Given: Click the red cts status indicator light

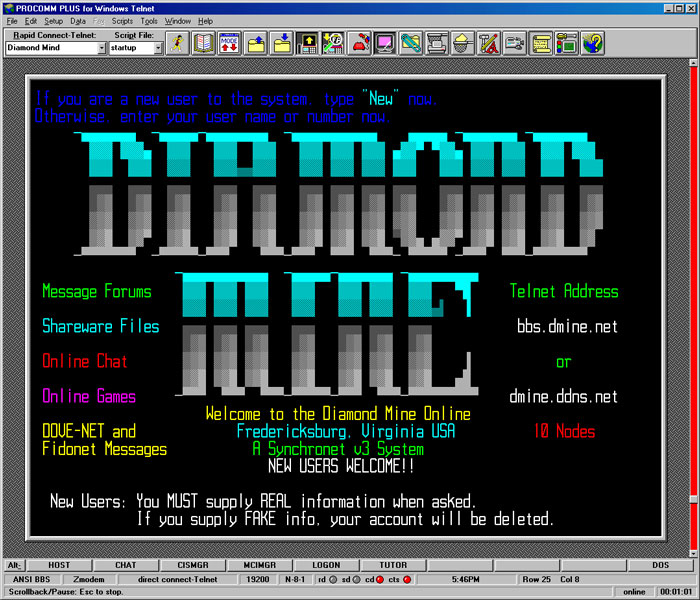Looking at the screenshot, I should [407, 579].
